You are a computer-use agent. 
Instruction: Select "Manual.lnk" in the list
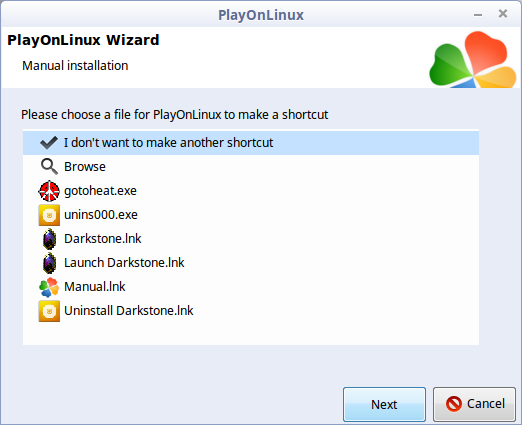pos(251,287)
